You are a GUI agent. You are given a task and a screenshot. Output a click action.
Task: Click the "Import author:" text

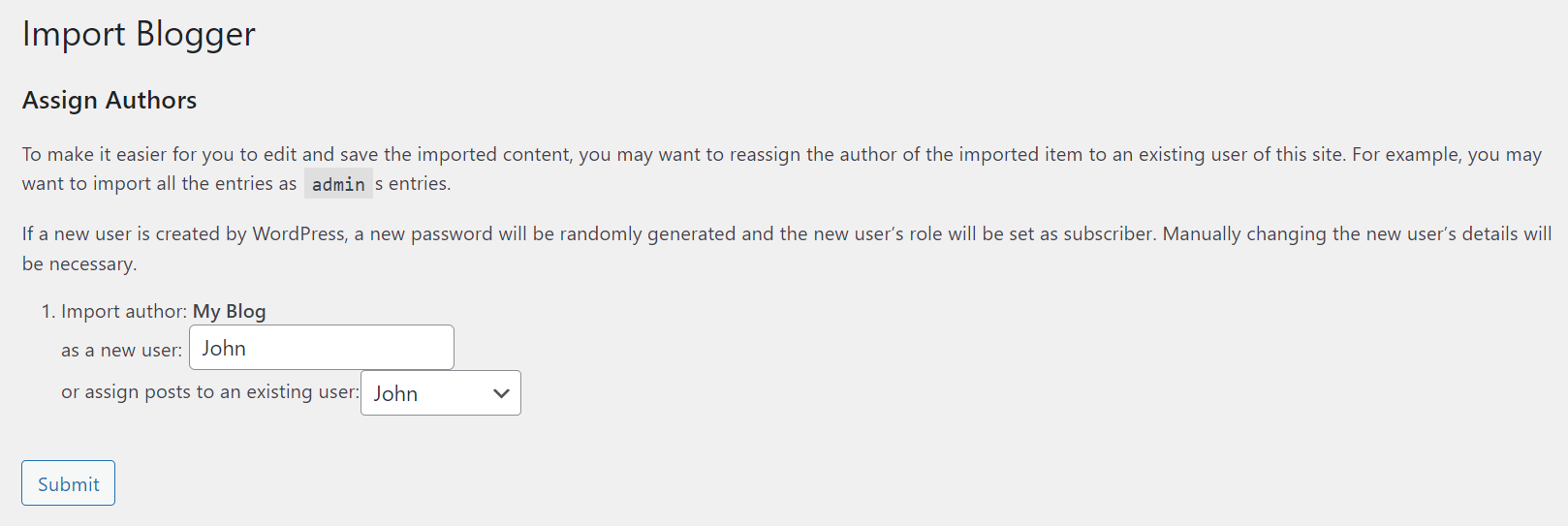[x=124, y=311]
